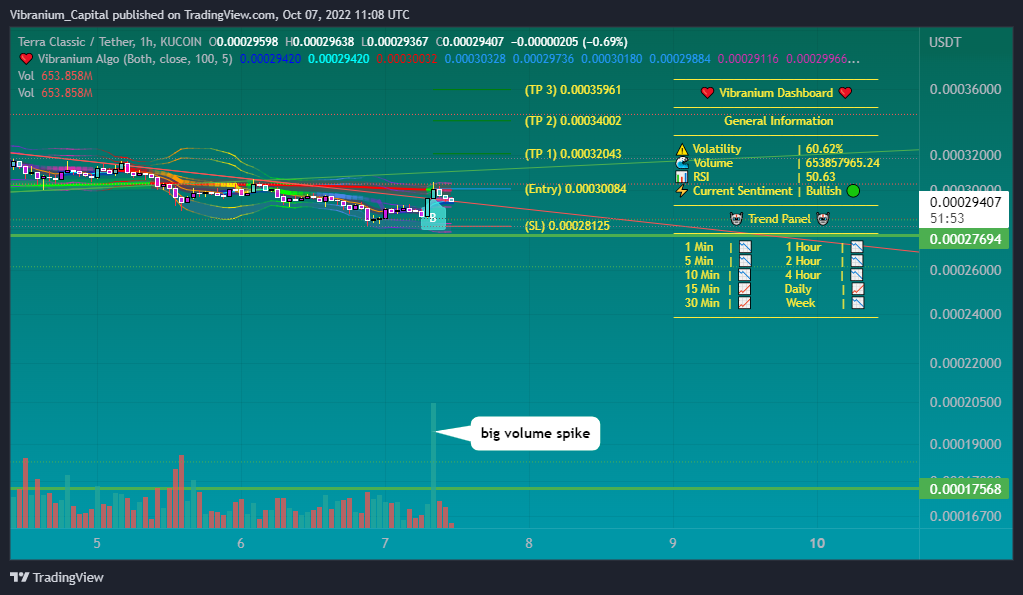1023x595 pixels.
Task: Click the tallest volume spike bar
Action: point(433,465)
